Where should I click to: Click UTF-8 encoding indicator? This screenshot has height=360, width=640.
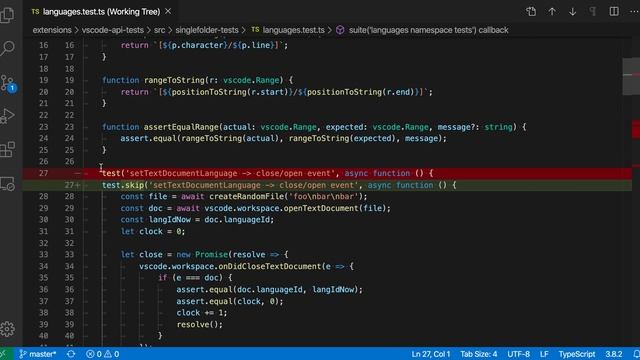pyautogui.click(x=518, y=354)
